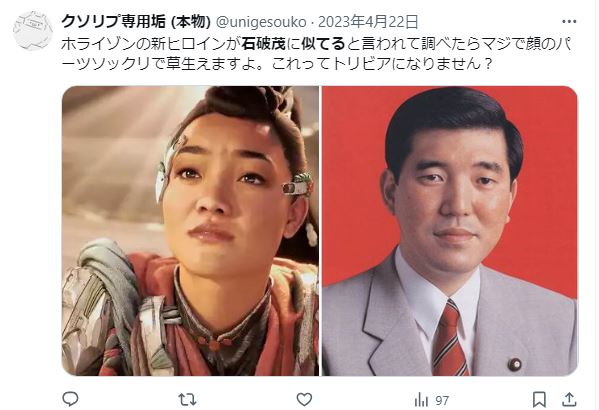Click the bold word 似てる in the tweet
Viewport: 599px width, 410px height.
click(323, 44)
